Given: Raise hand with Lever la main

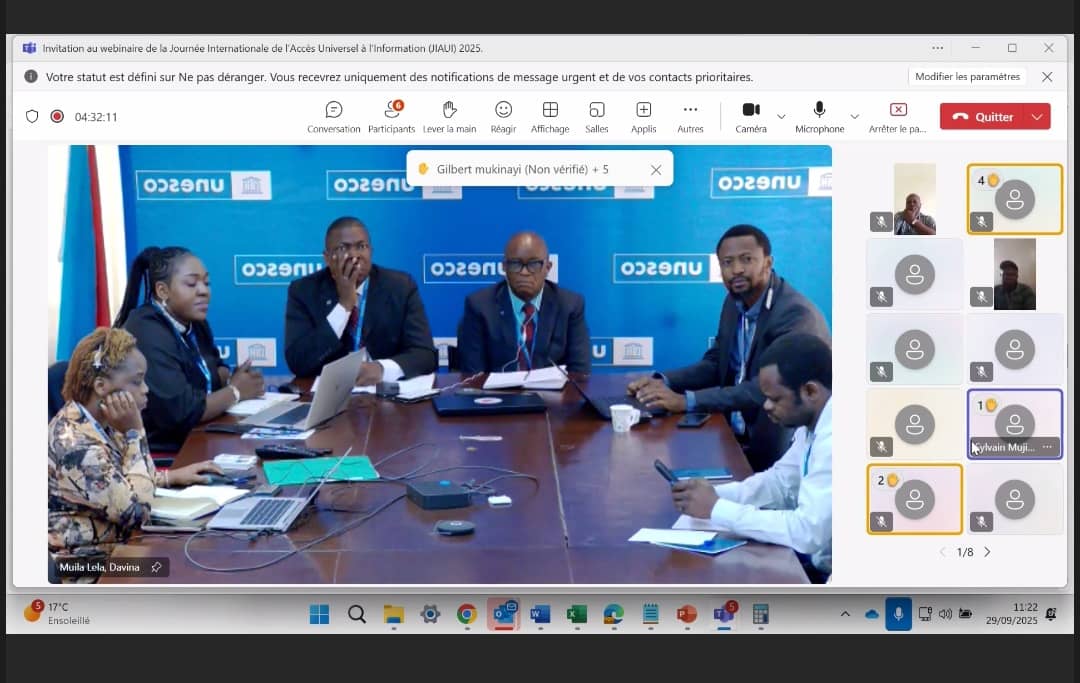Looking at the screenshot, I should click(449, 116).
